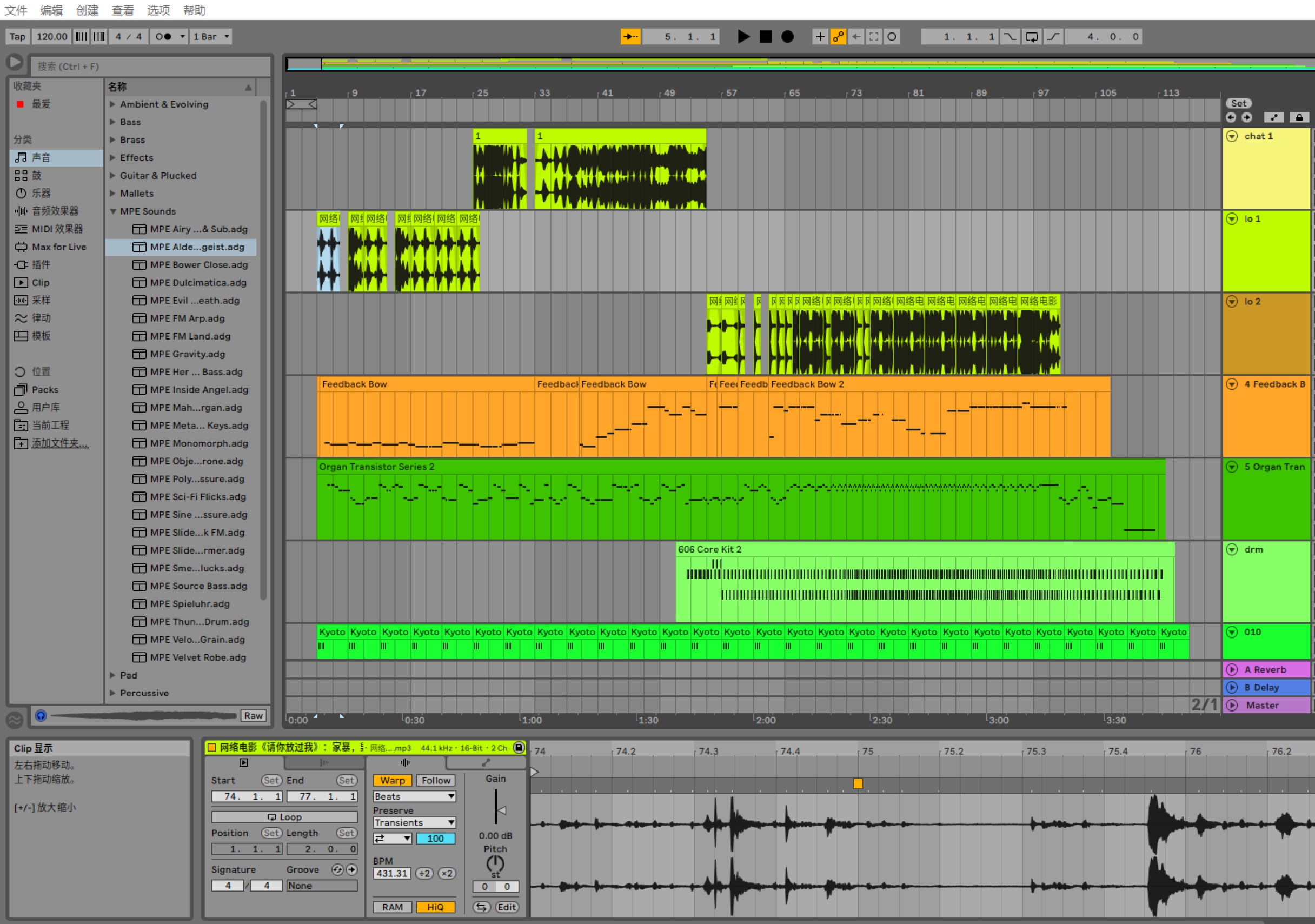
Task: Enable the Warp button
Action: pos(393,780)
